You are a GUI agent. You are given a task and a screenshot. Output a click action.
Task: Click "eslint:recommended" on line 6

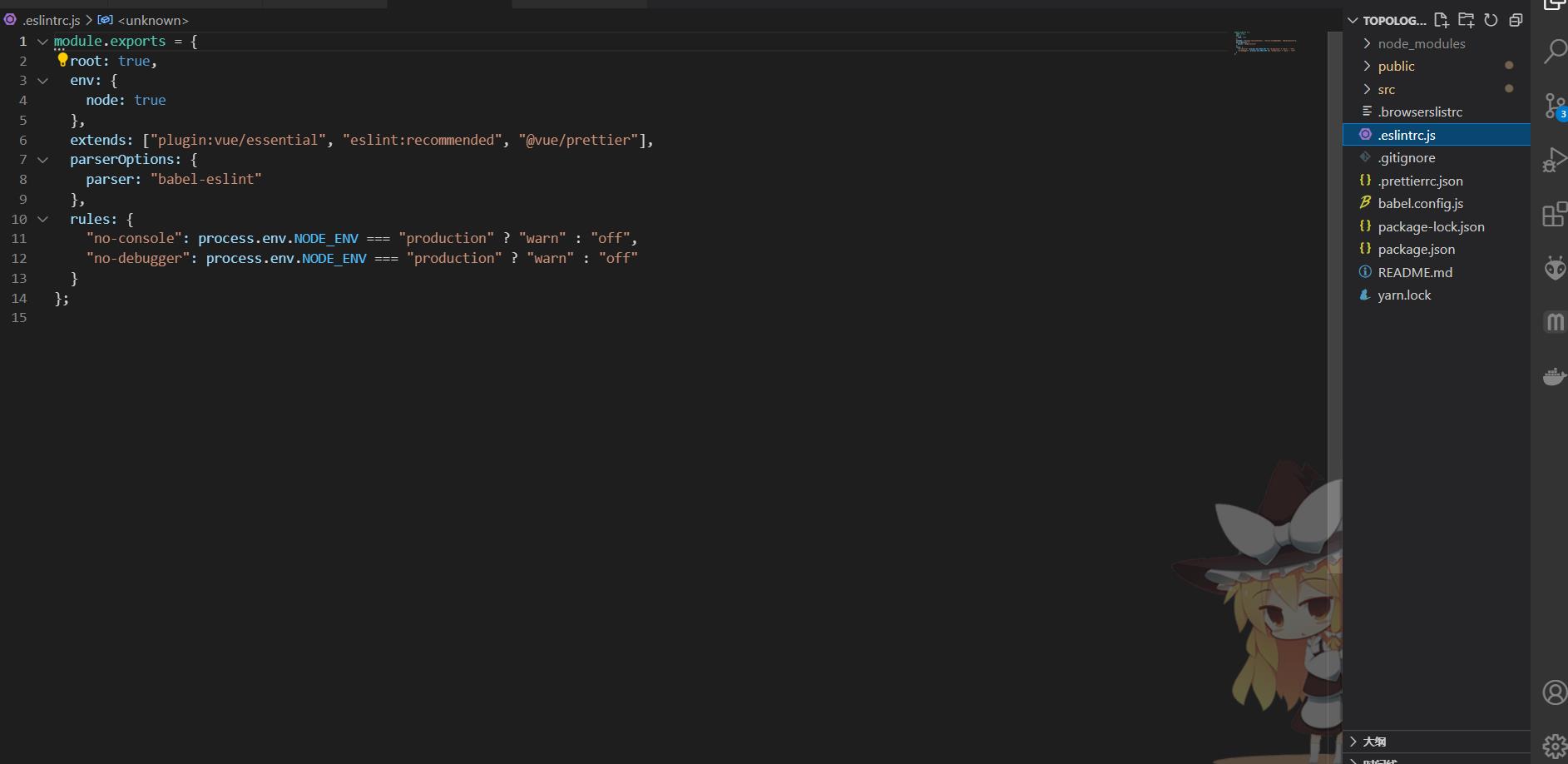[423, 140]
